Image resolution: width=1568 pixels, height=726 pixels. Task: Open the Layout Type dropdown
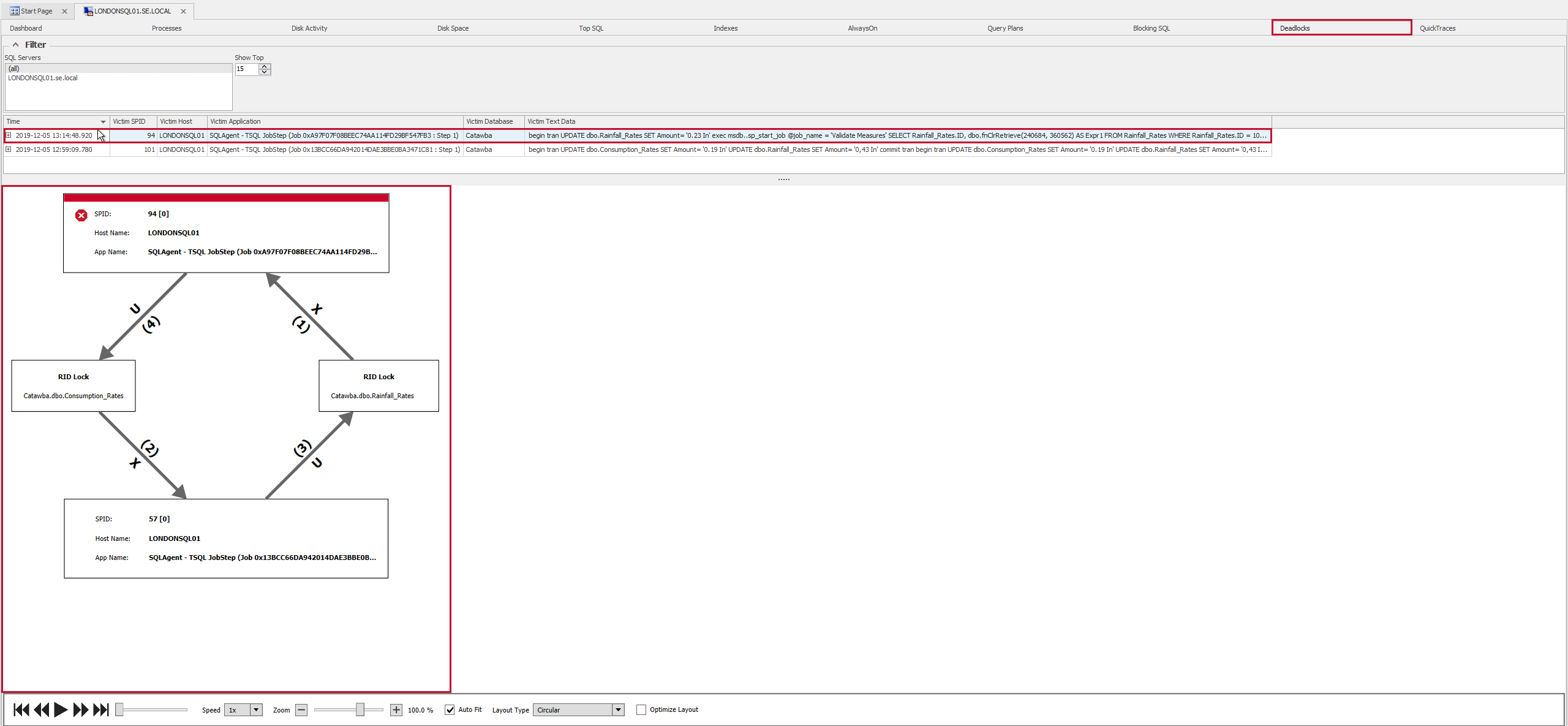pyautogui.click(x=617, y=709)
